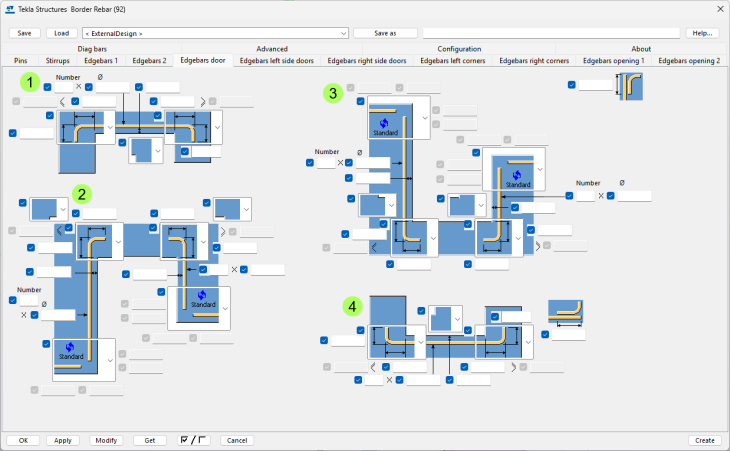Viewport: 730px width, 451px height.
Task: Open Help... for this dialog
Action: pyautogui.click(x=702, y=33)
